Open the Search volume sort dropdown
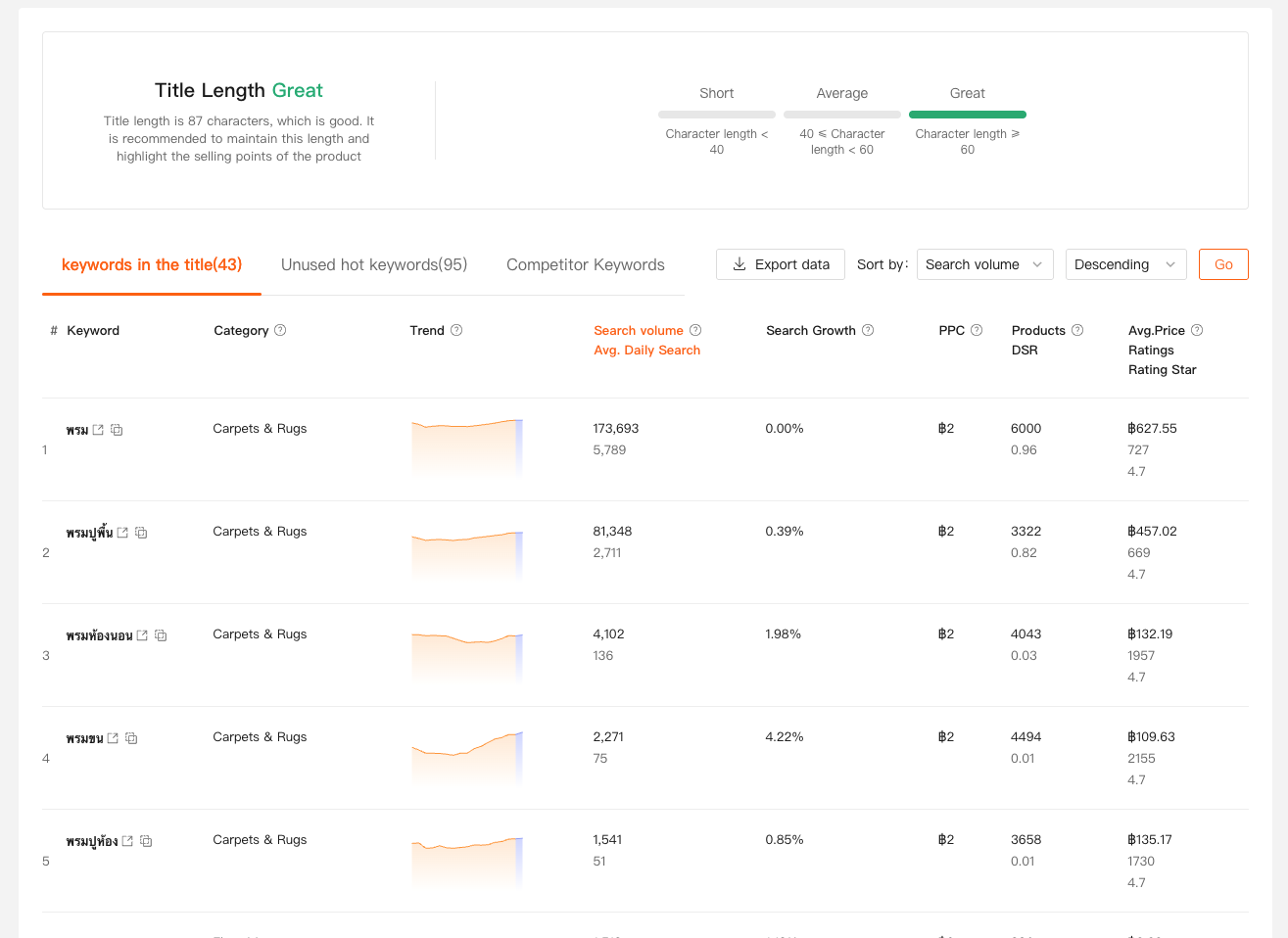This screenshot has height=938, width=1288. click(984, 264)
